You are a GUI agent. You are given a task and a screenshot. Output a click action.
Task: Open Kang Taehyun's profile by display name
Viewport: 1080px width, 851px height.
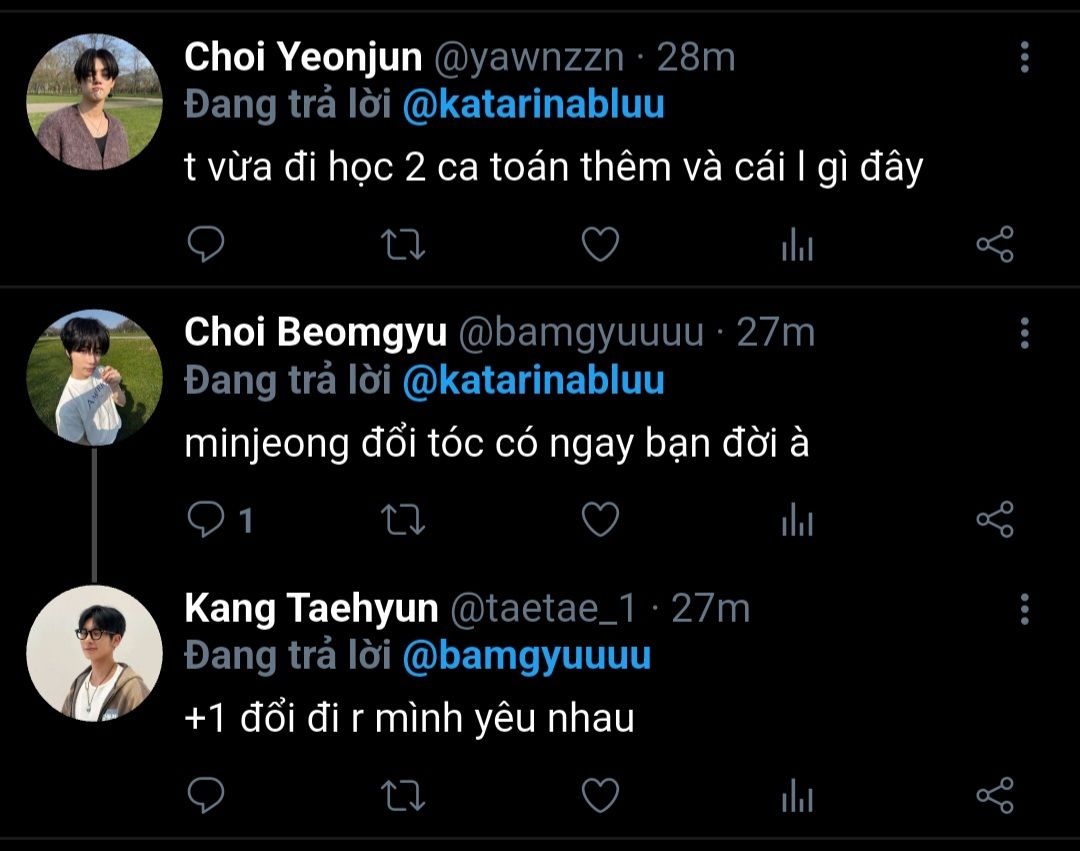(x=311, y=608)
